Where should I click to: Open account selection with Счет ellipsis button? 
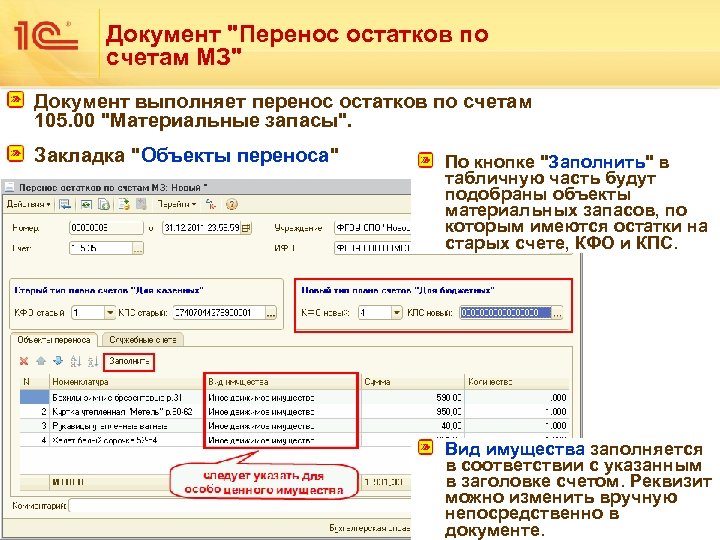click(x=138, y=248)
